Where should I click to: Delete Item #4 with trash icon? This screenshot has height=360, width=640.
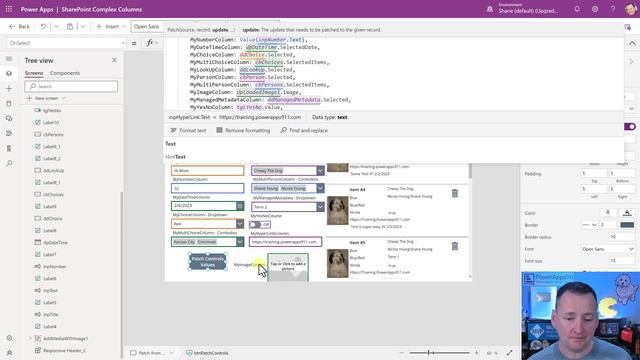tap(455, 193)
